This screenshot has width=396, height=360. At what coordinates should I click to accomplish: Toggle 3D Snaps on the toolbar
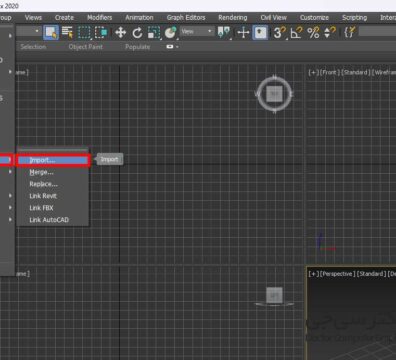(279, 32)
